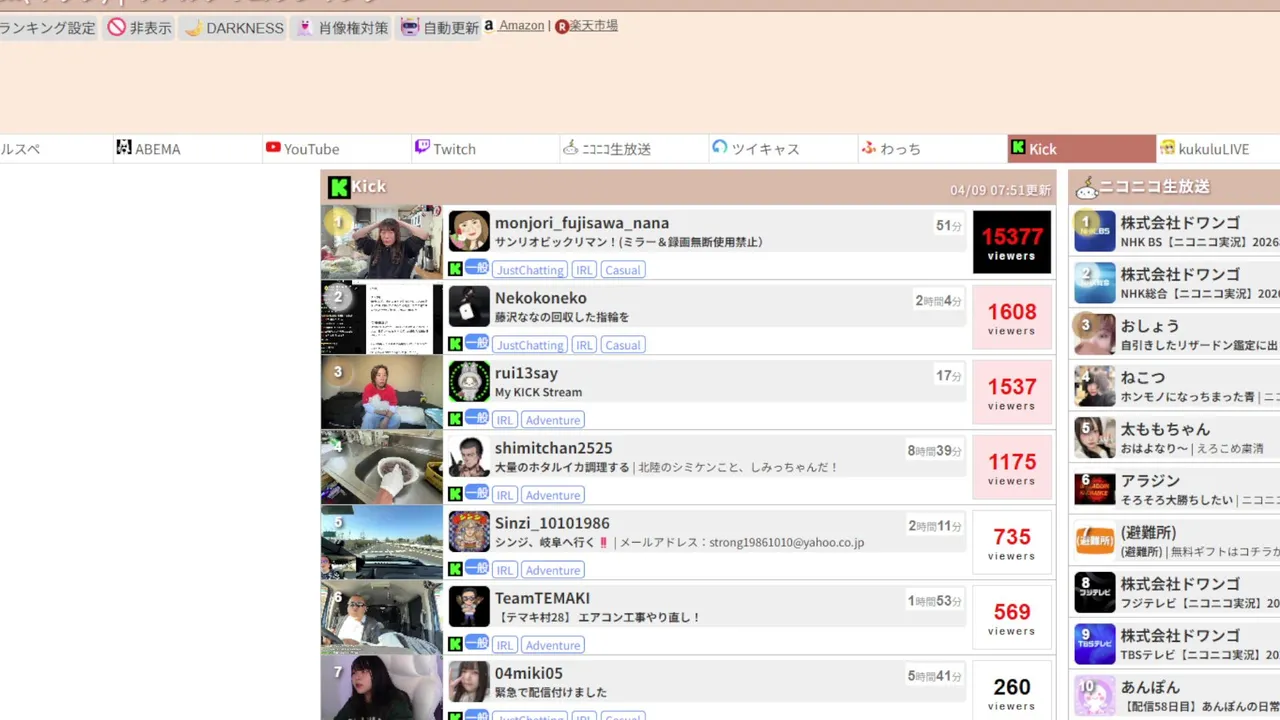The width and height of the screenshot is (1280, 720).
Task: Click 一般 badge on Nekokoneko row
Action: pyautogui.click(x=477, y=343)
